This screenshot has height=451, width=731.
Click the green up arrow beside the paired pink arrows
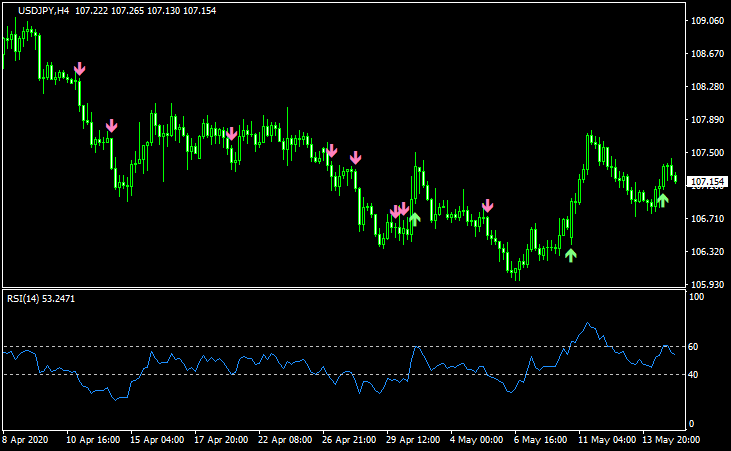[x=415, y=217]
